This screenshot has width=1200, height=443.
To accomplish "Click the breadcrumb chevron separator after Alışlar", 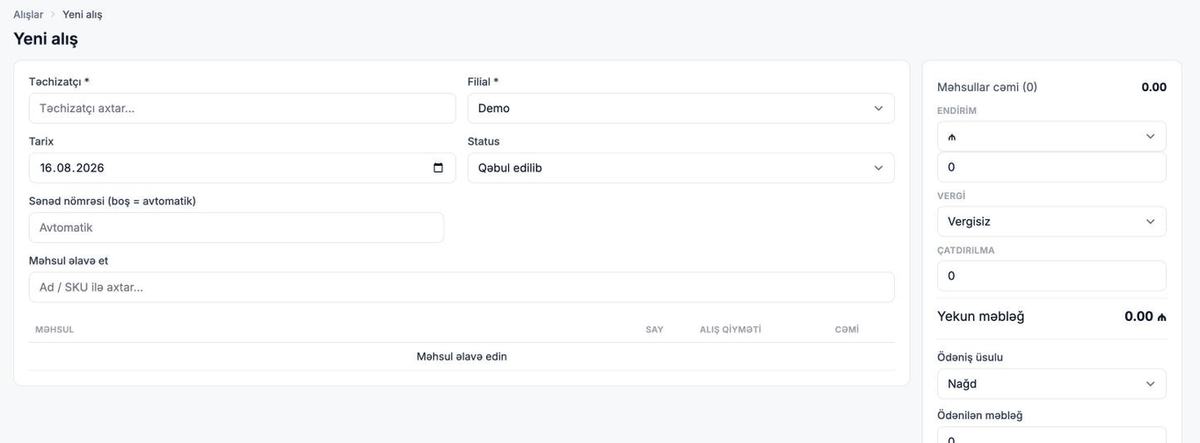I will [53, 15].
